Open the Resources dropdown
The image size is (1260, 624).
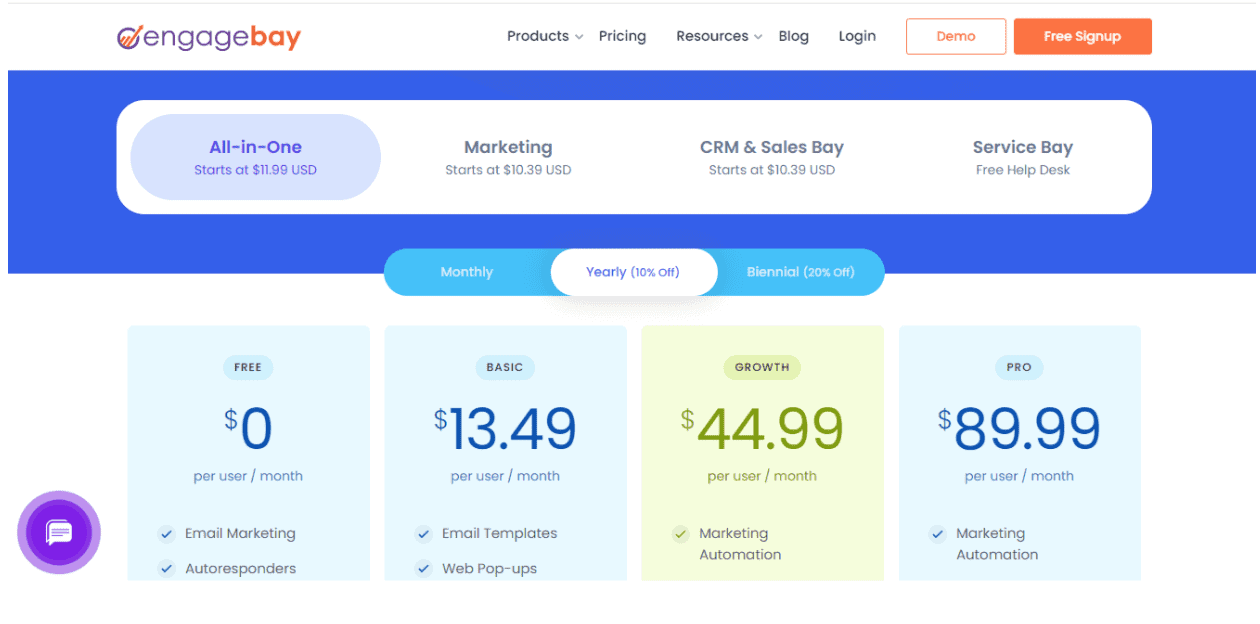pos(712,36)
